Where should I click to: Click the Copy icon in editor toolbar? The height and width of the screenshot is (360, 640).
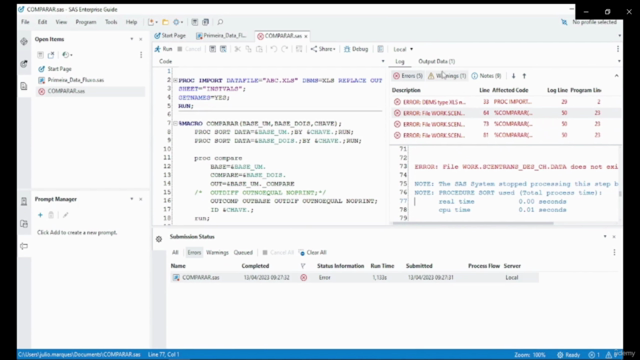pos(248,49)
